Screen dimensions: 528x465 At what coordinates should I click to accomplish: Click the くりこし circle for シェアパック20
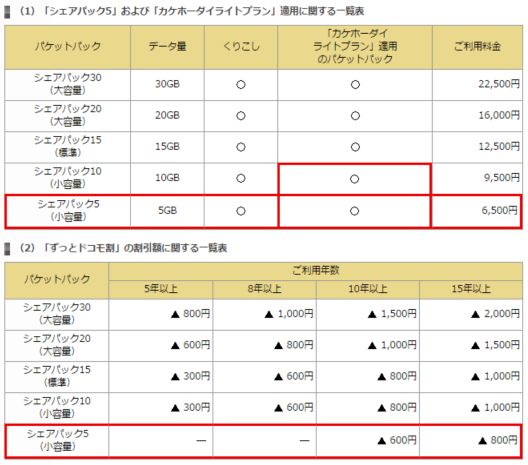241,116
